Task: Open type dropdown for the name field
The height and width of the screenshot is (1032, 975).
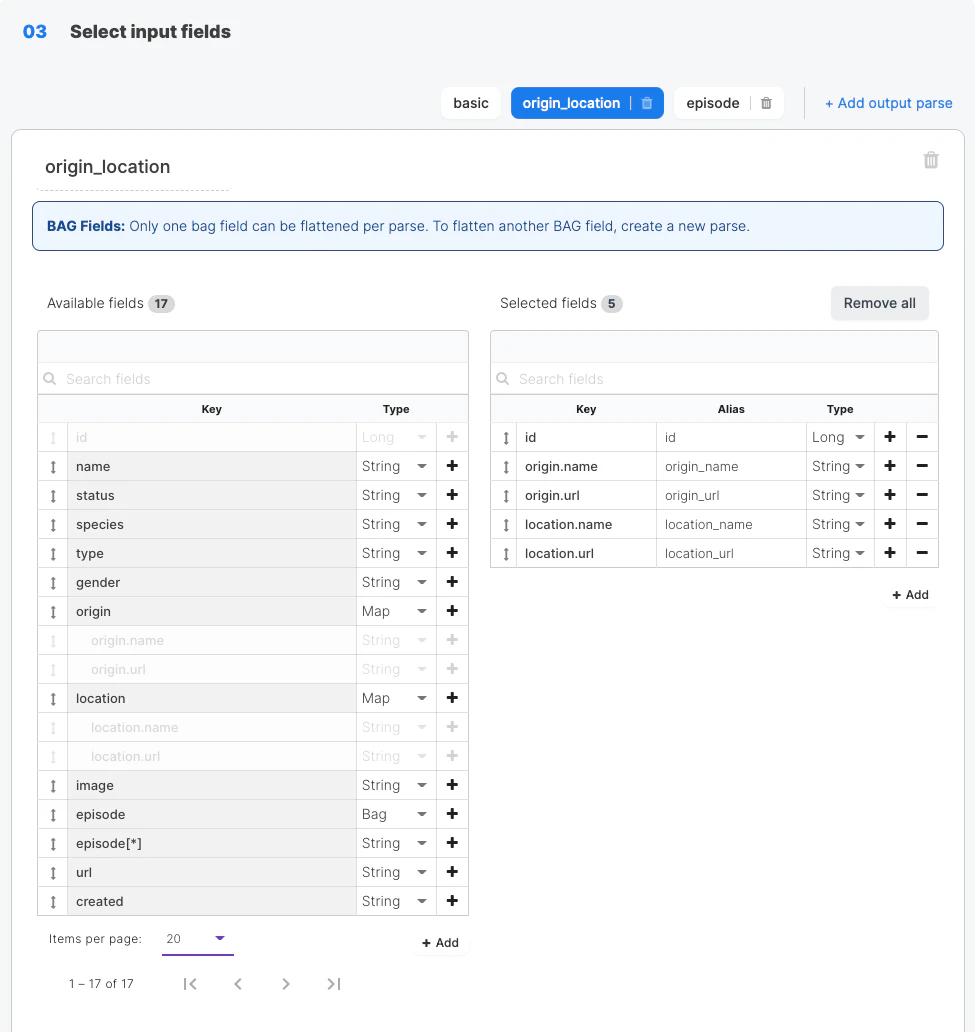Action: [395, 466]
